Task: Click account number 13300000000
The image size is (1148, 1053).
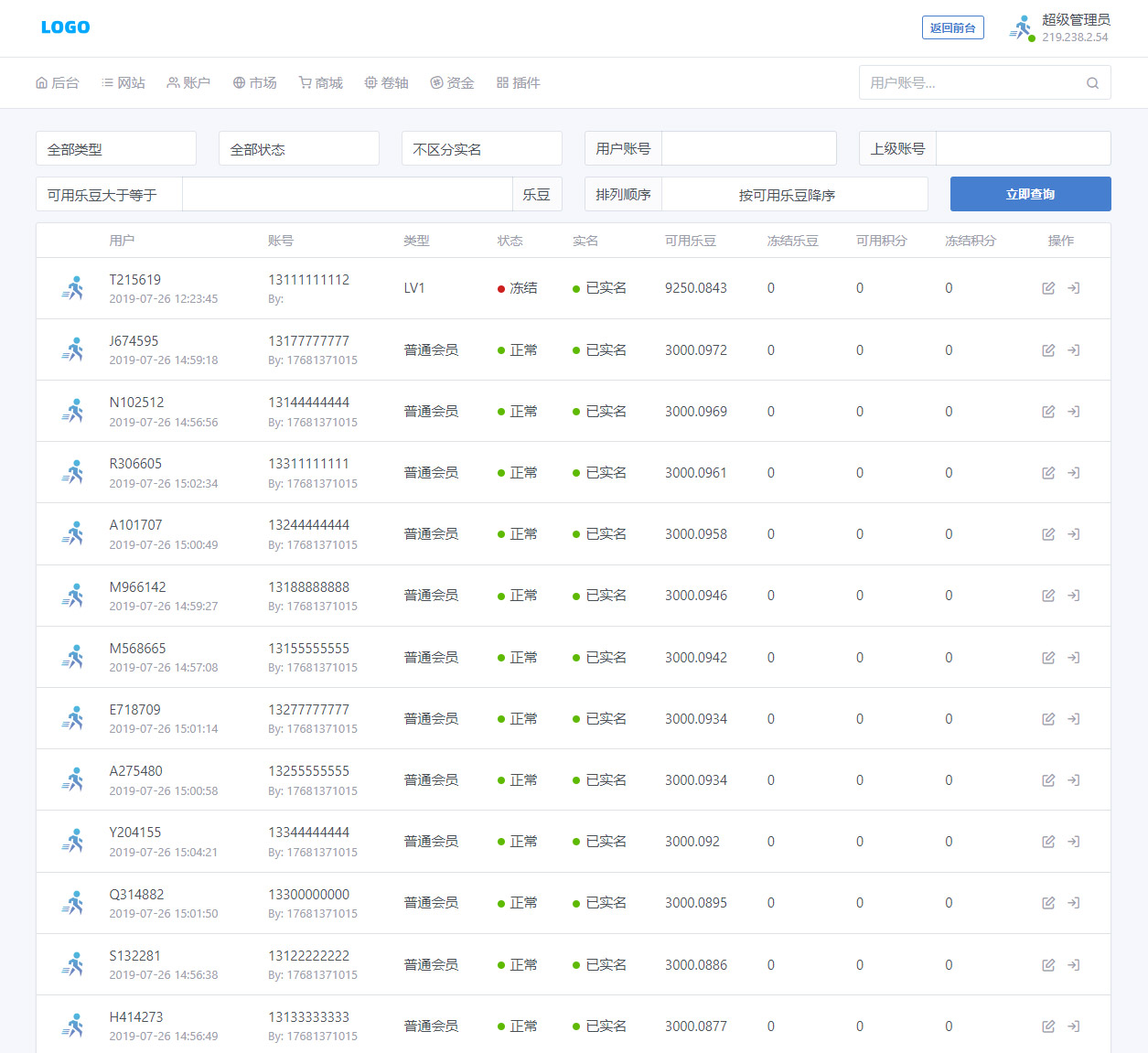Action: [308, 895]
